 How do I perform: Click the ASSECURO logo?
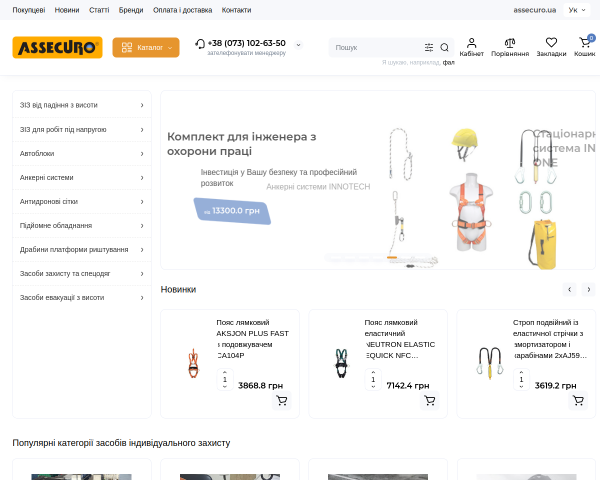[57, 47]
